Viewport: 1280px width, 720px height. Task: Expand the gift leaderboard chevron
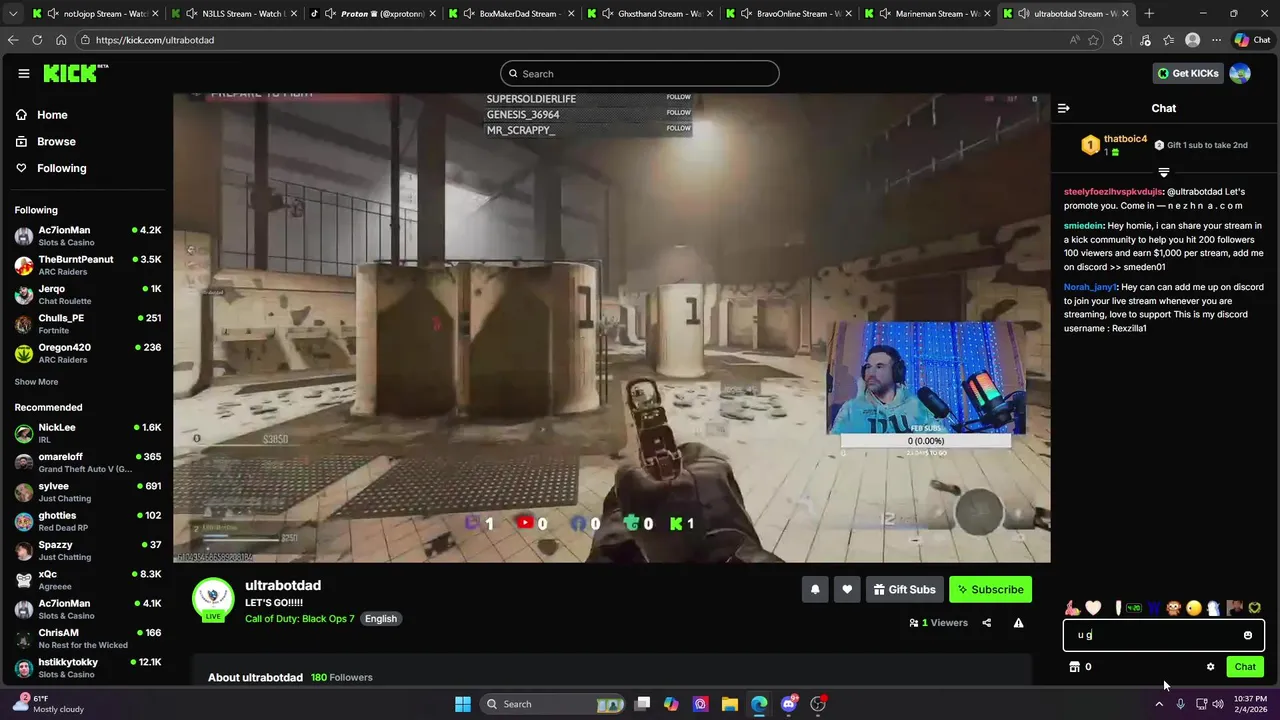point(1163,172)
